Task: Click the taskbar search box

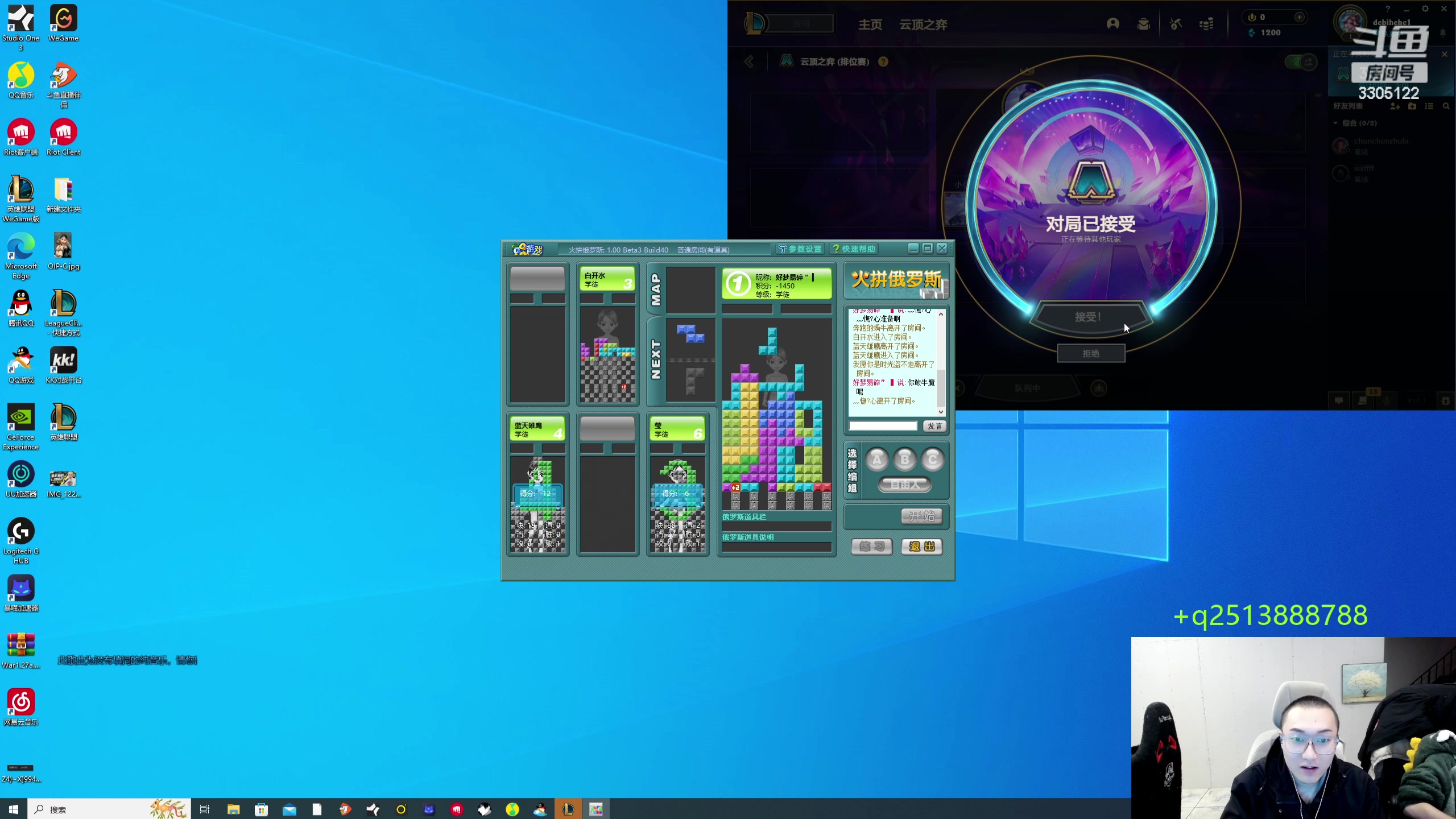Action: click(109, 809)
